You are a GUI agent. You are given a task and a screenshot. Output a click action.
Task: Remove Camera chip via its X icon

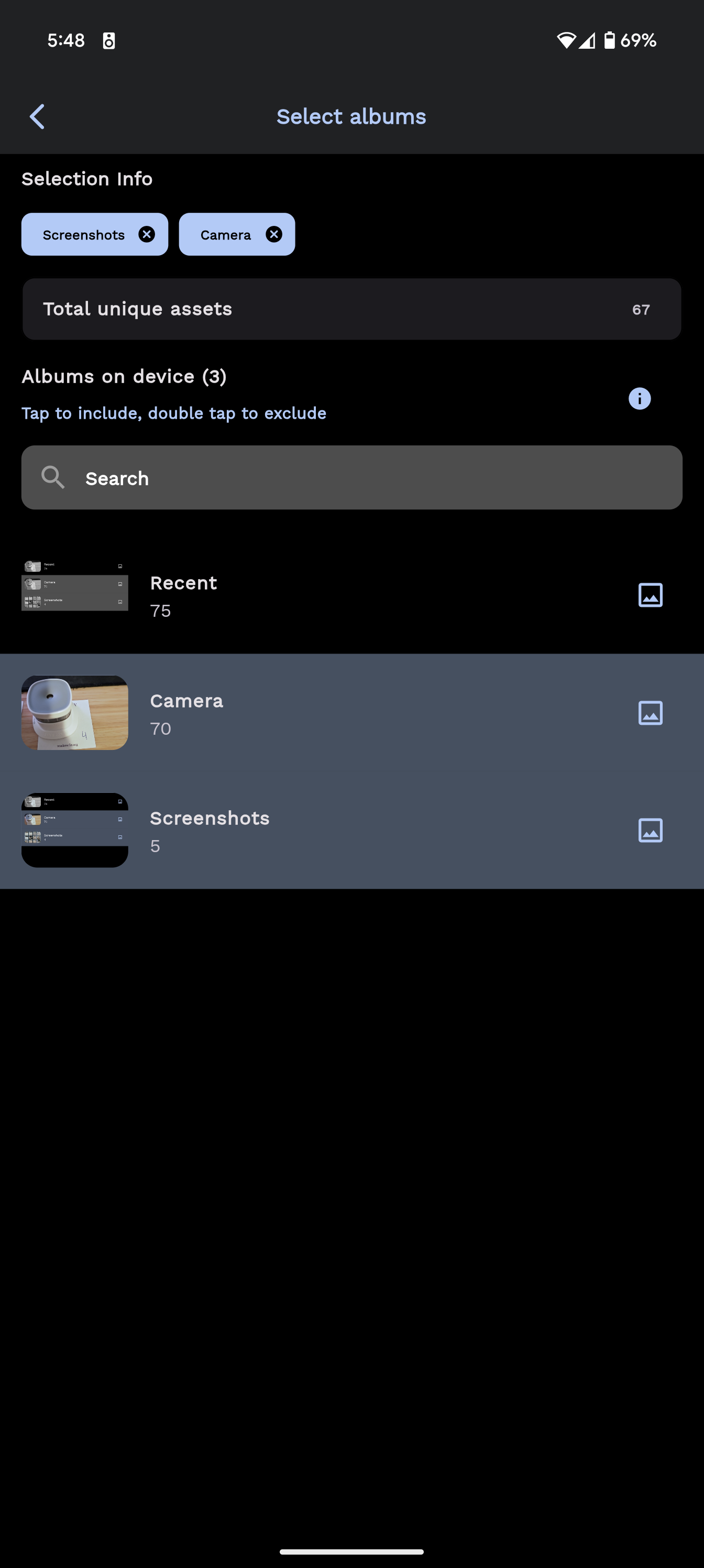[274, 234]
